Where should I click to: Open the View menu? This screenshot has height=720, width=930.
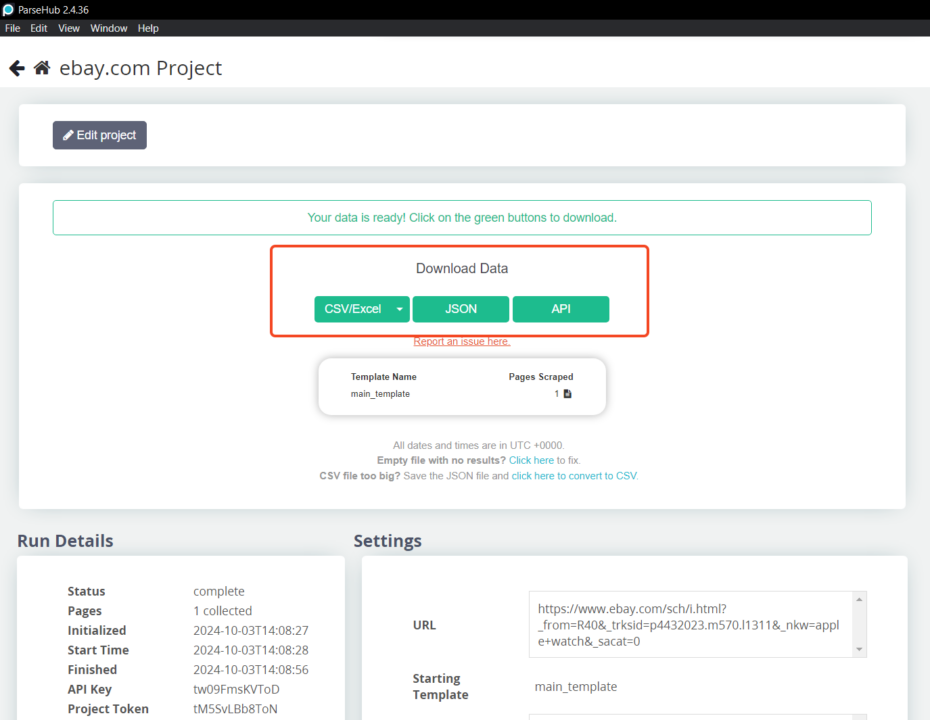coord(69,28)
